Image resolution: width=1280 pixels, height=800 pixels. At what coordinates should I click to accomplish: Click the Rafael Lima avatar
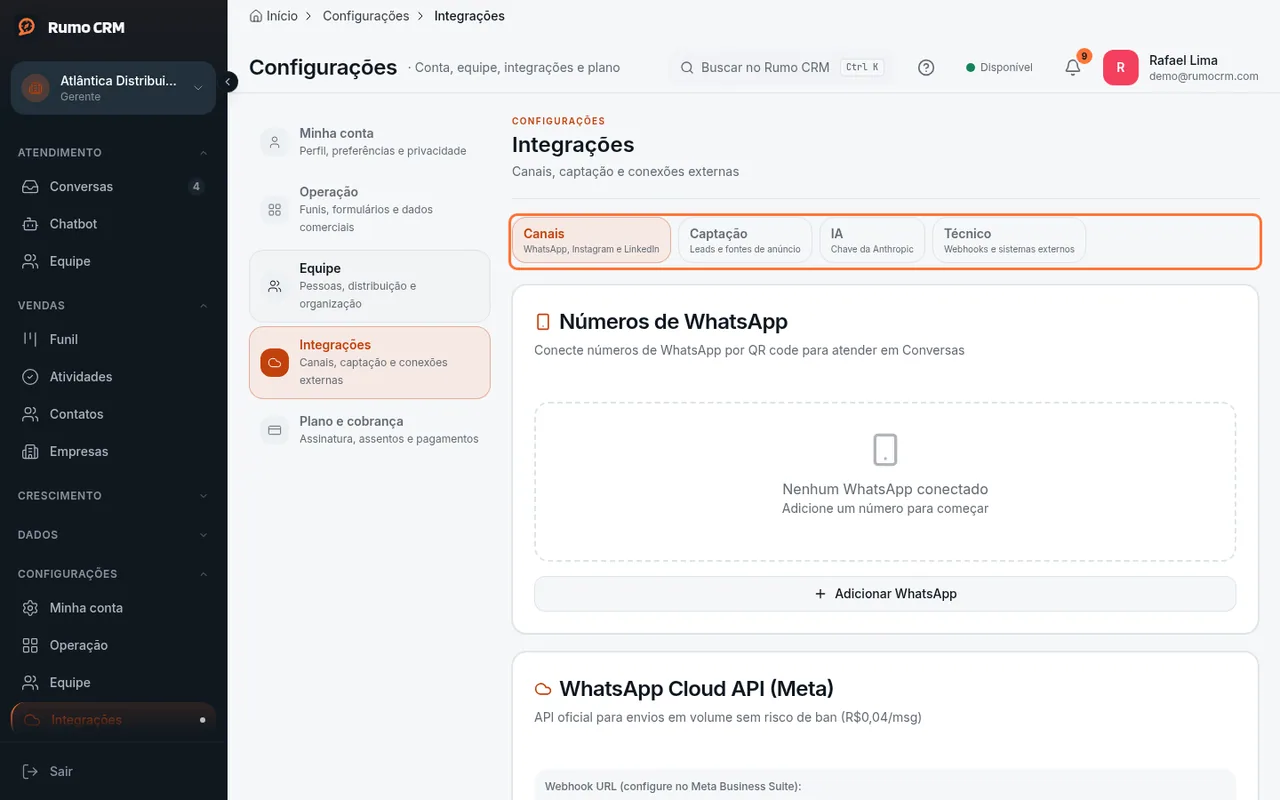tap(1120, 67)
